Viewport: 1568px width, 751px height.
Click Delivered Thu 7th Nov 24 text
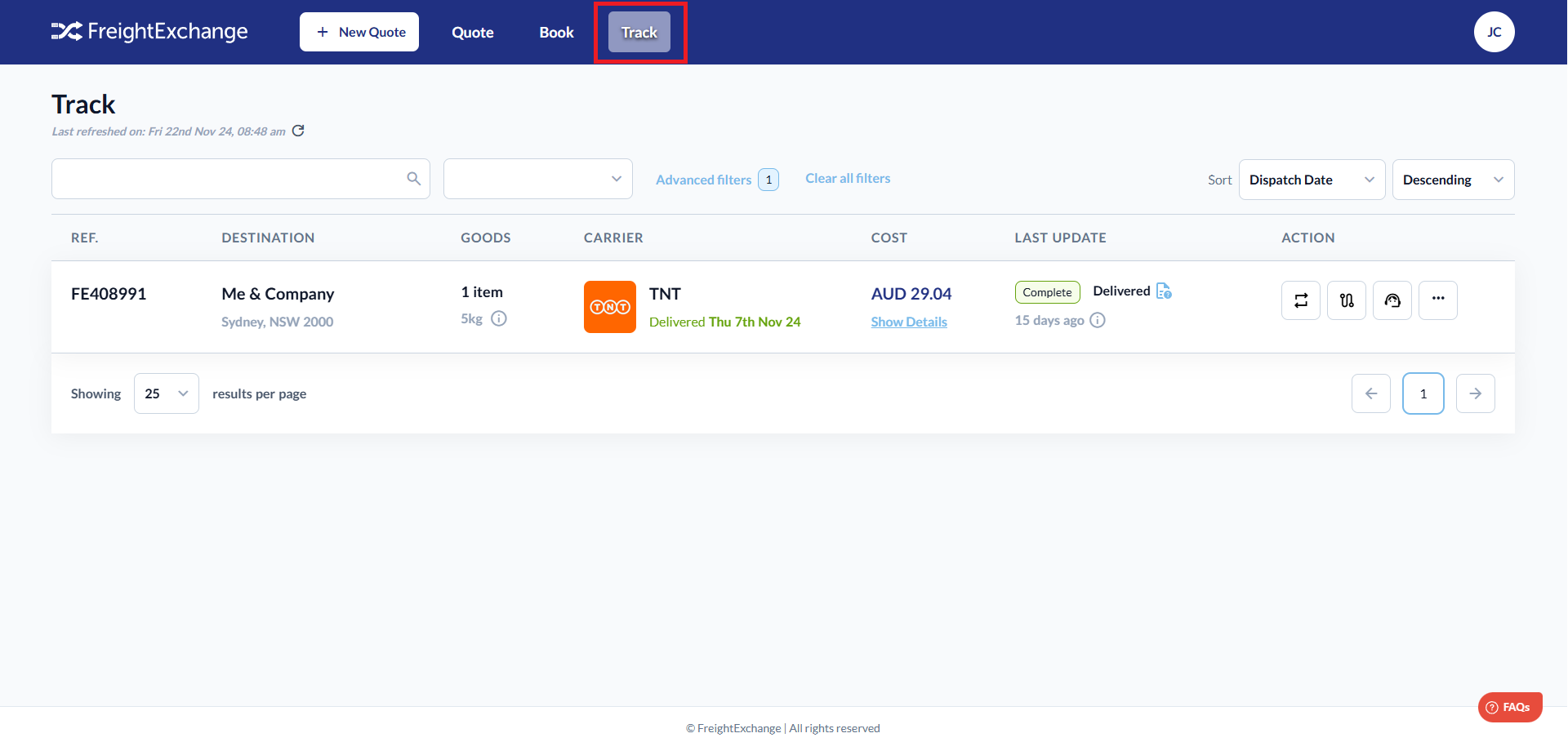pyautogui.click(x=725, y=322)
